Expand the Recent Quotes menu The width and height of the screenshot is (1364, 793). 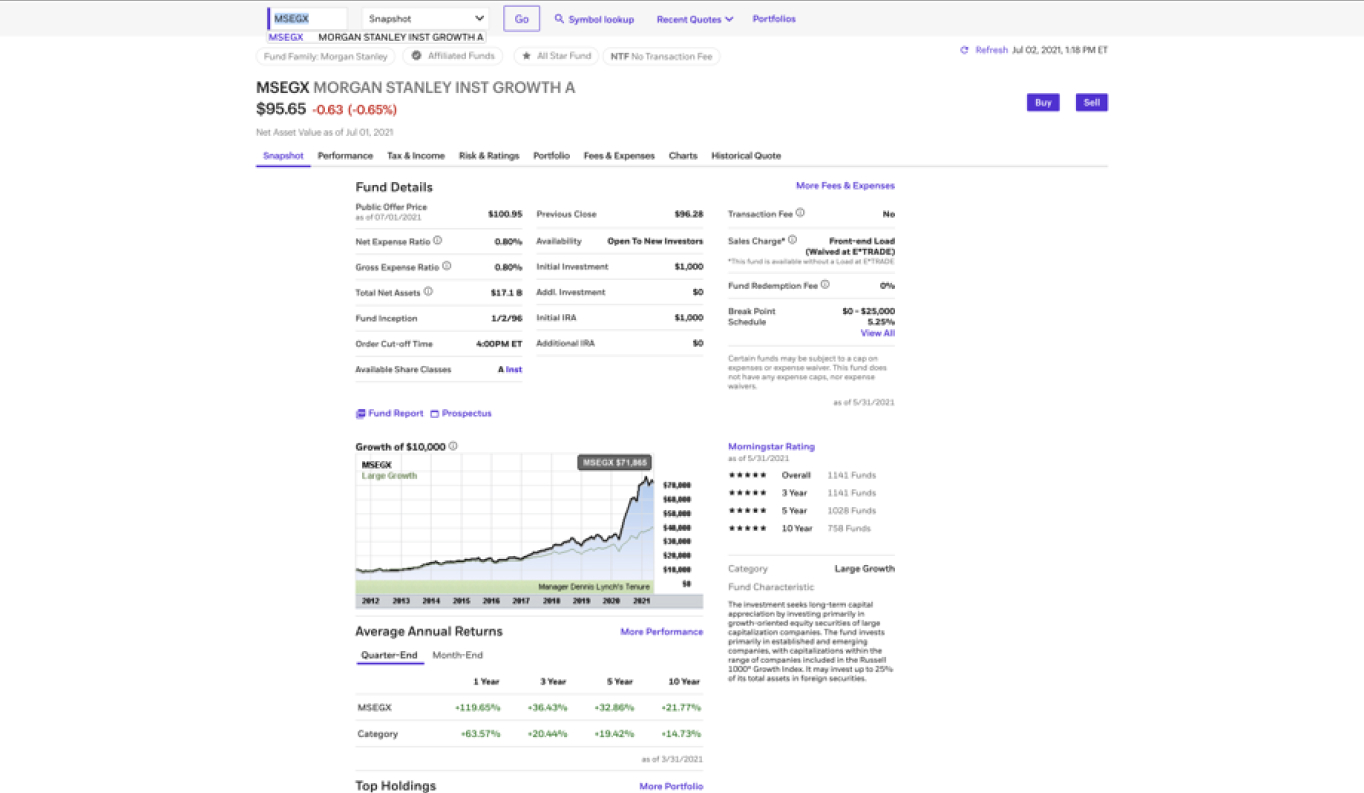[x=694, y=18]
